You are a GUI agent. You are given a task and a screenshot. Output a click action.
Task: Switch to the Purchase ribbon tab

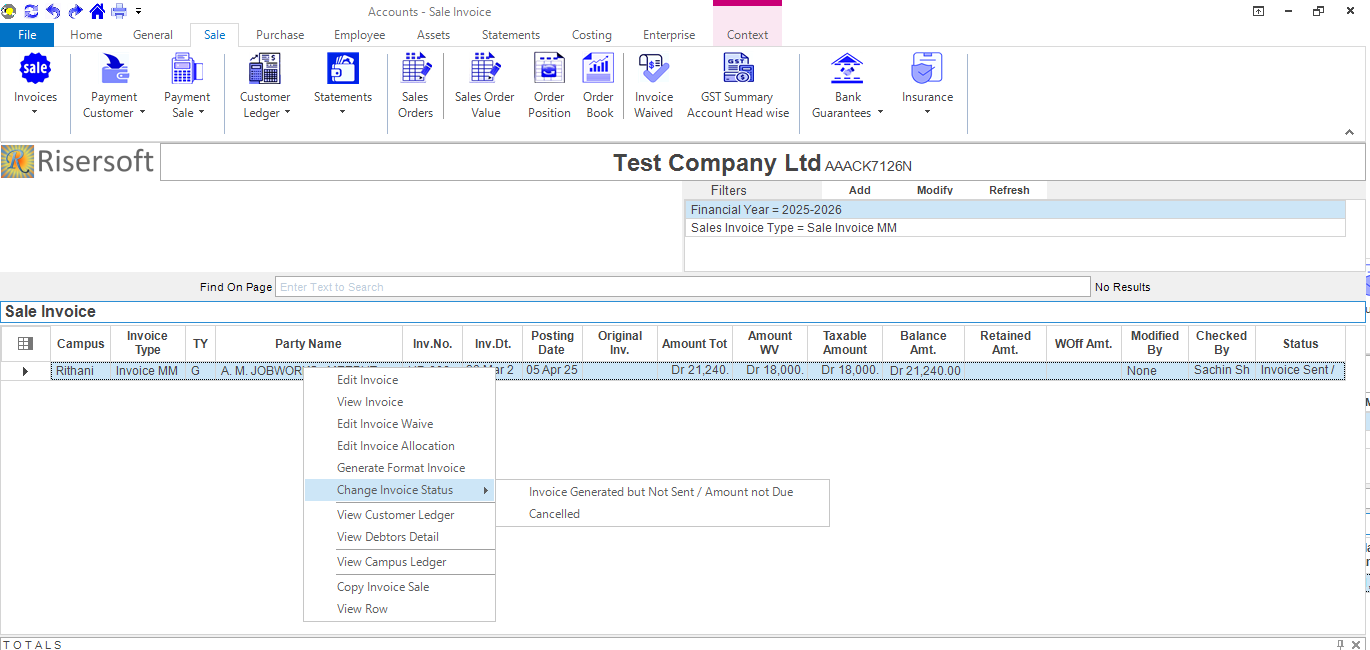tap(280, 35)
